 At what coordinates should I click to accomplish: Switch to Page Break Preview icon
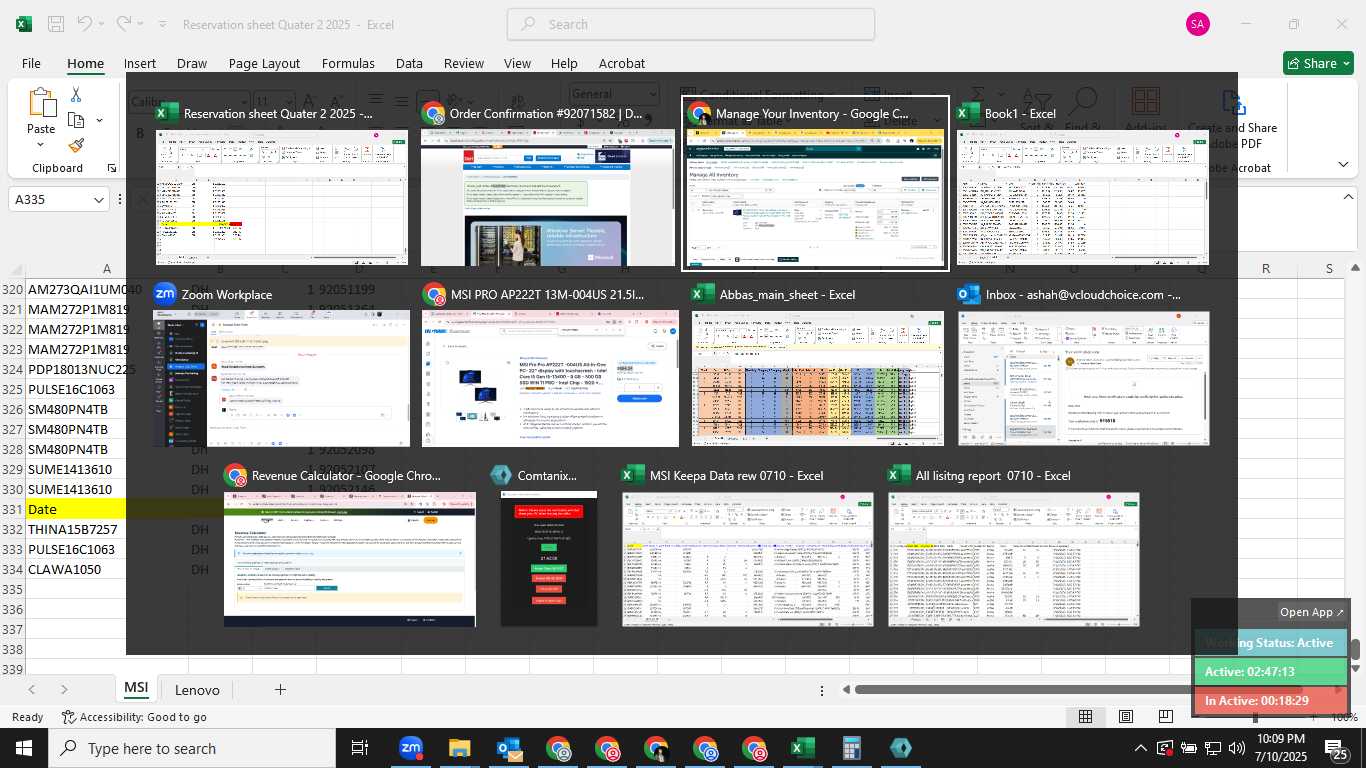[x=1166, y=717]
